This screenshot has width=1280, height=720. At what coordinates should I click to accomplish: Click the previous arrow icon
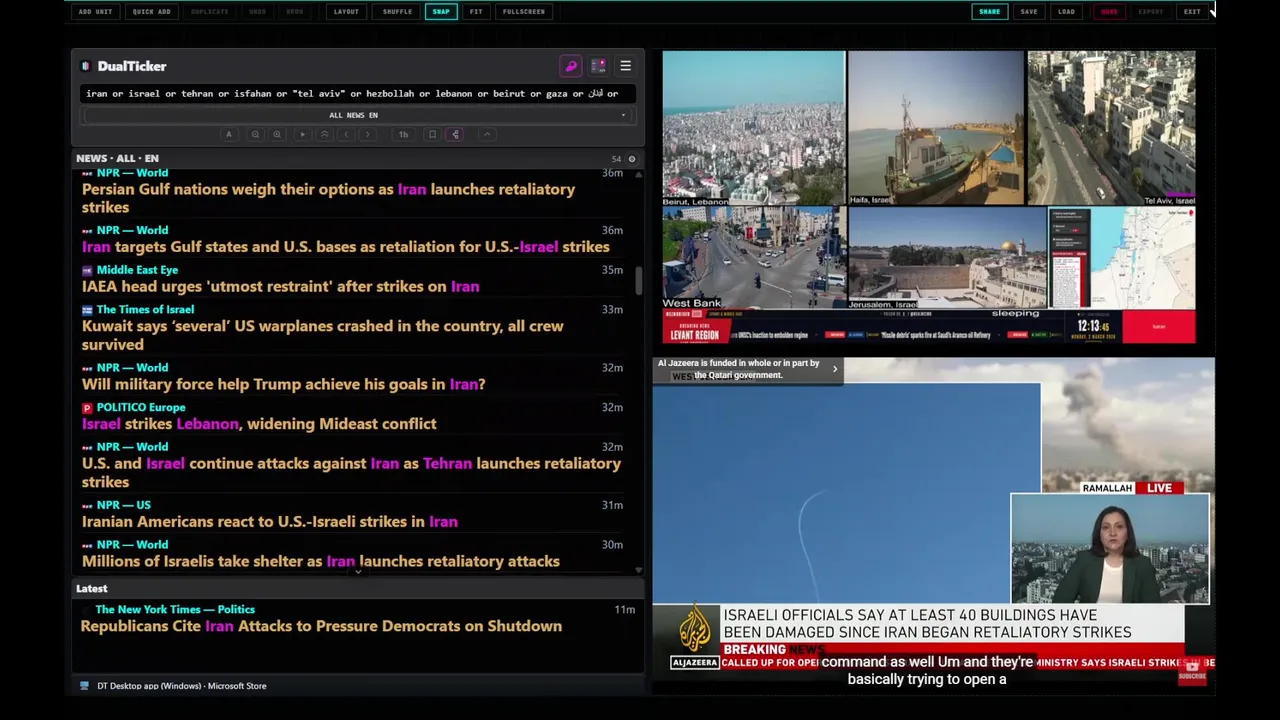coord(346,134)
